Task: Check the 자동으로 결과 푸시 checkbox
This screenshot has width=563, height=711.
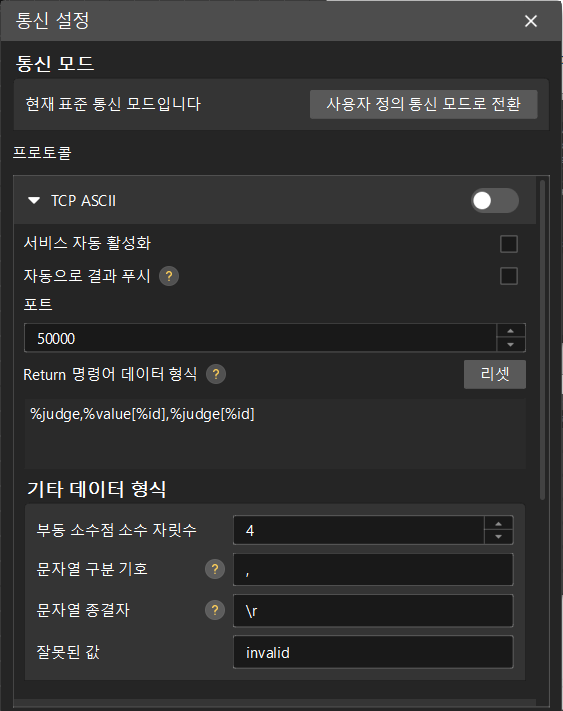Action: click(x=509, y=276)
